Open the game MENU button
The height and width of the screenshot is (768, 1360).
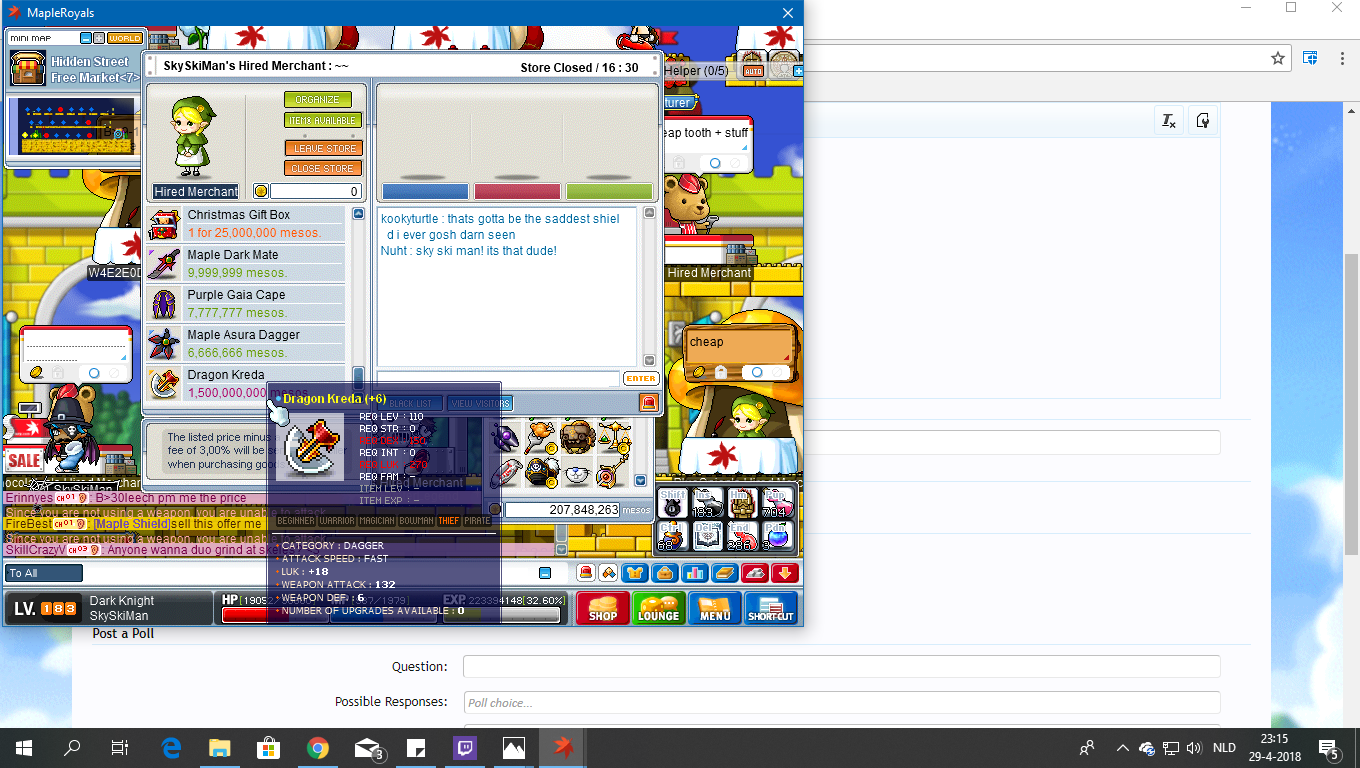[x=714, y=608]
